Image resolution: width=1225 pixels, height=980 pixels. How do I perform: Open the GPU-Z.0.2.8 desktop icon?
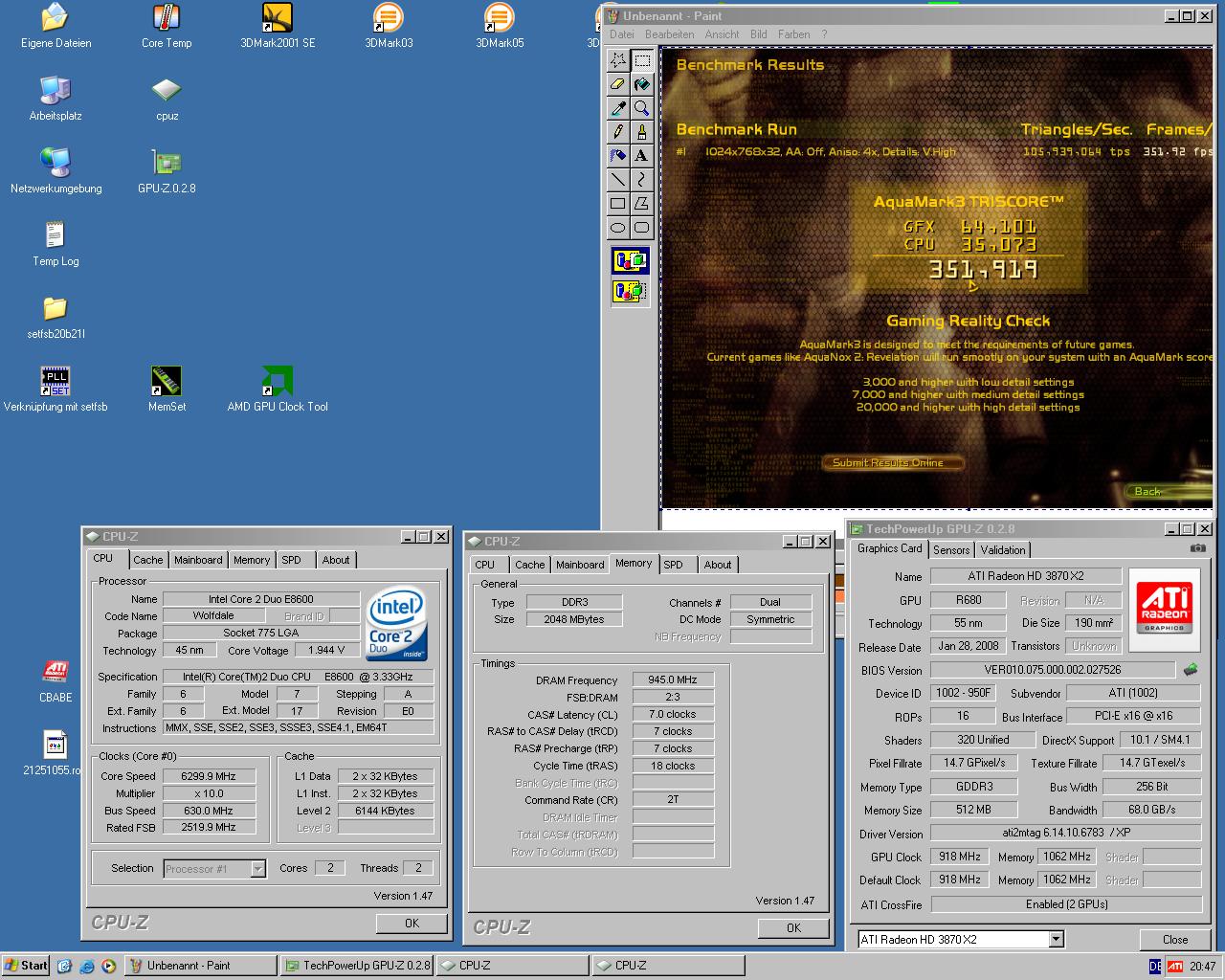click(x=167, y=171)
